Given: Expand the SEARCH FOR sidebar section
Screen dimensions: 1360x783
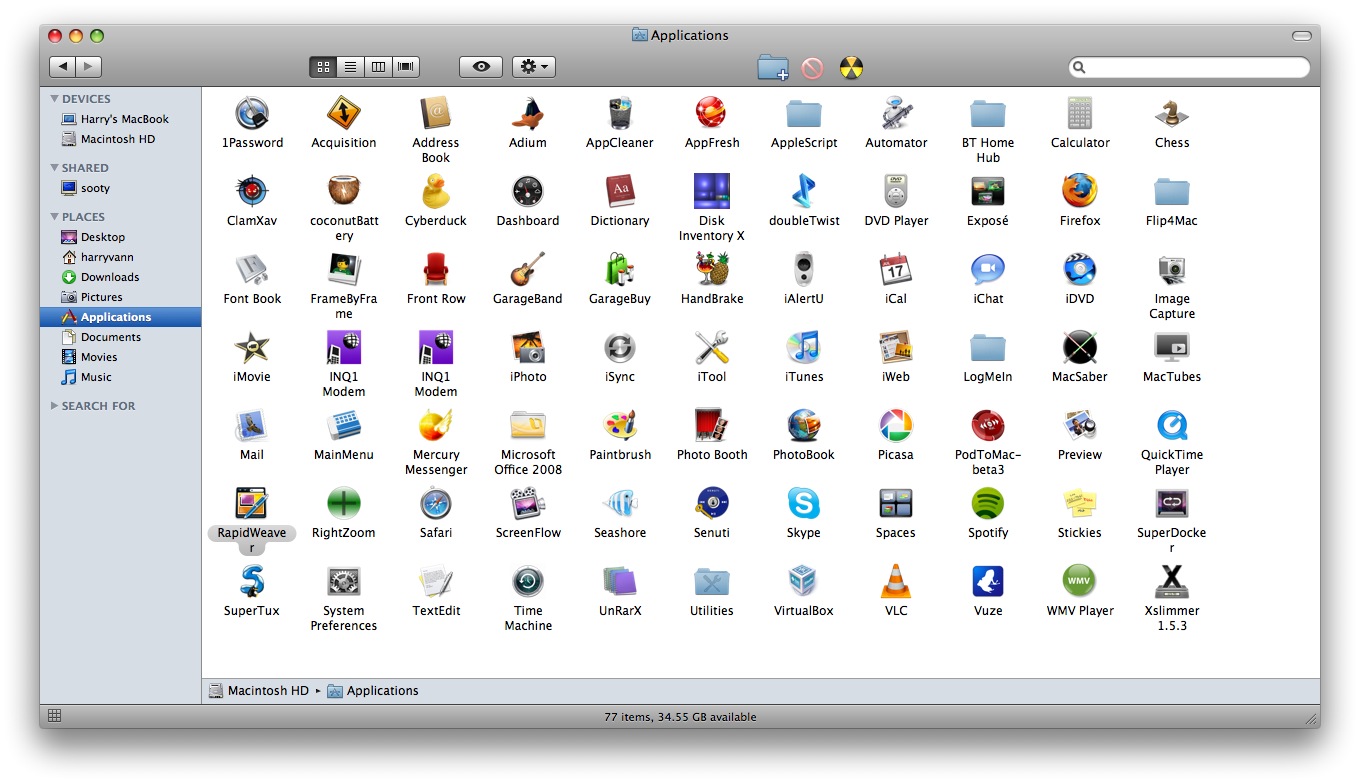Looking at the screenshot, I should pos(55,406).
